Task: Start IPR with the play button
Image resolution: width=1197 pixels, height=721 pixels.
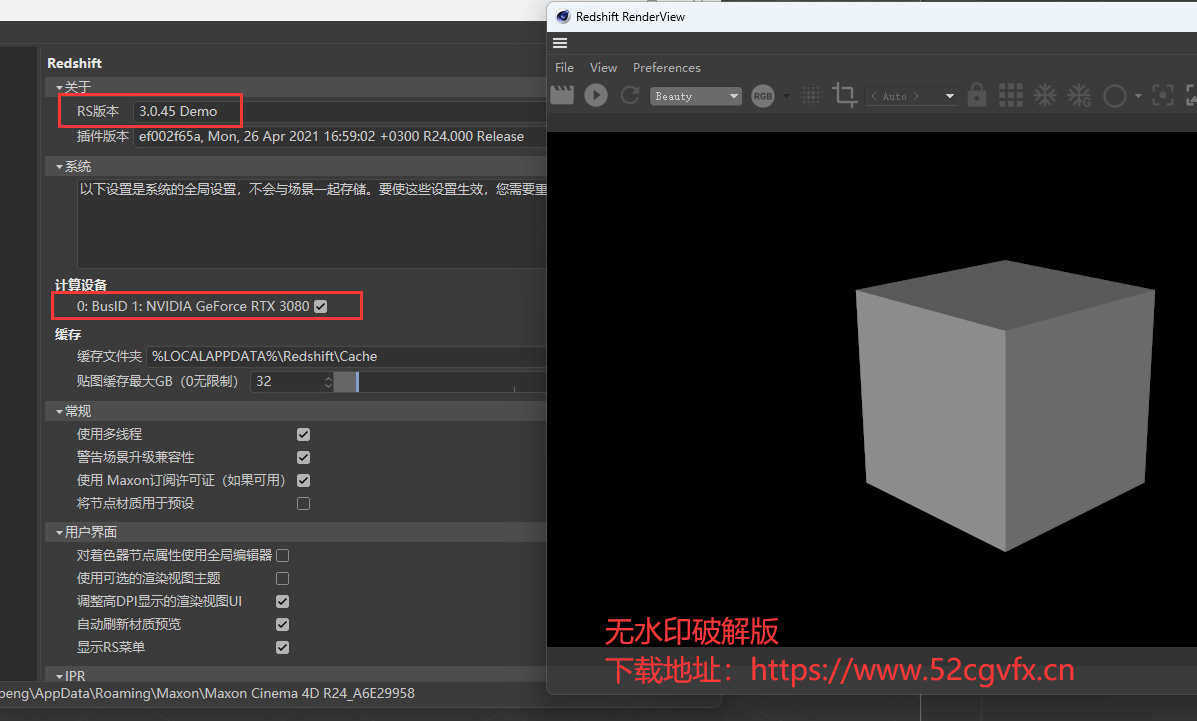Action: pos(596,95)
